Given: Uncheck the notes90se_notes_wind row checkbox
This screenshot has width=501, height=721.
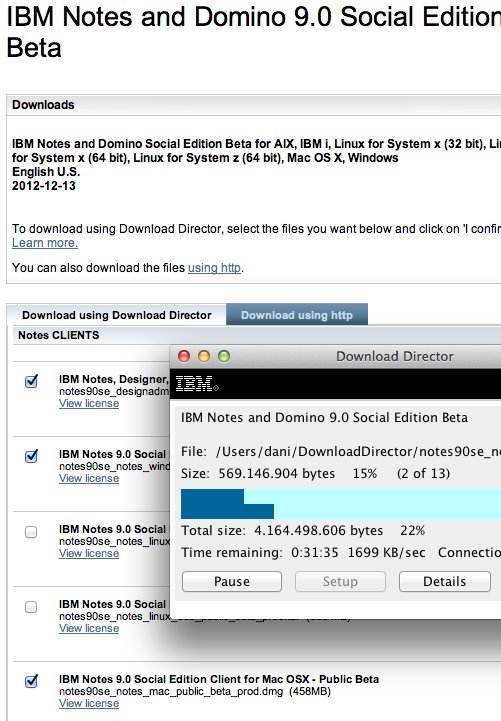Looking at the screenshot, I should 31,456.
